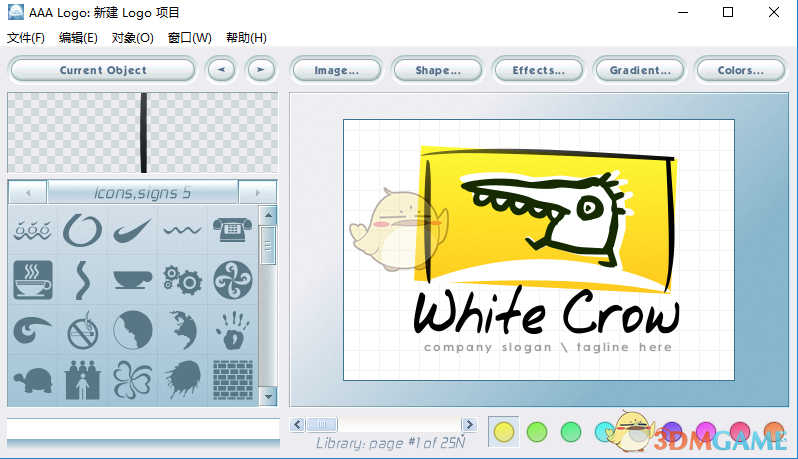Select the light green color swatch
The height and width of the screenshot is (459, 798).
[x=537, y=432]
